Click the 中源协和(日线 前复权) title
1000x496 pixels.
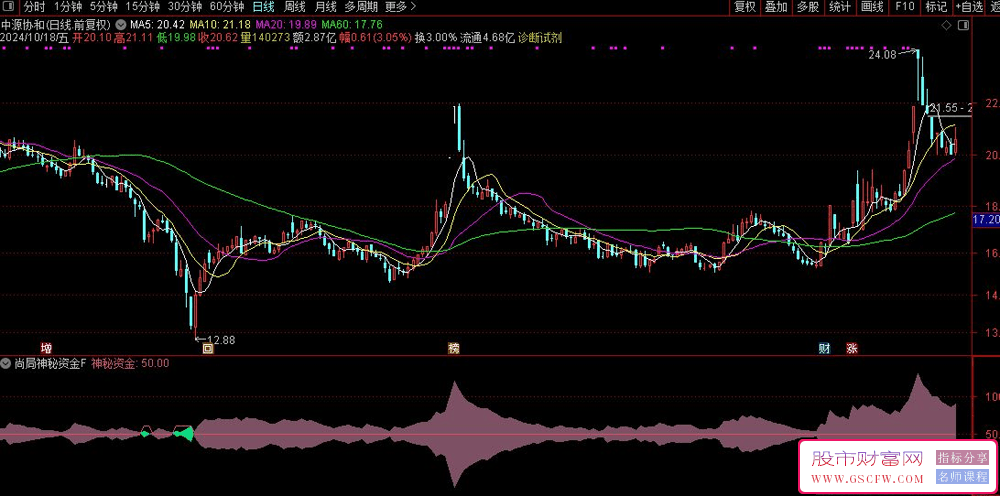point(57,25)
